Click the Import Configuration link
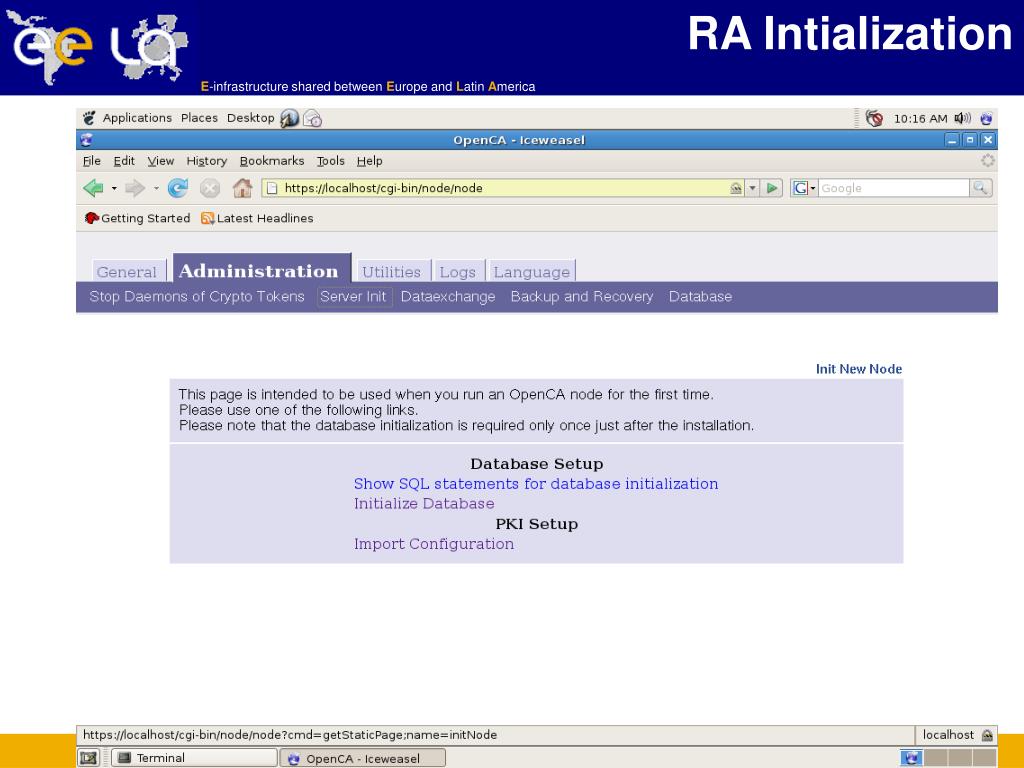The width and height of the screenshot is (1024, 768). pyautogui.click(x=434, y=544)
